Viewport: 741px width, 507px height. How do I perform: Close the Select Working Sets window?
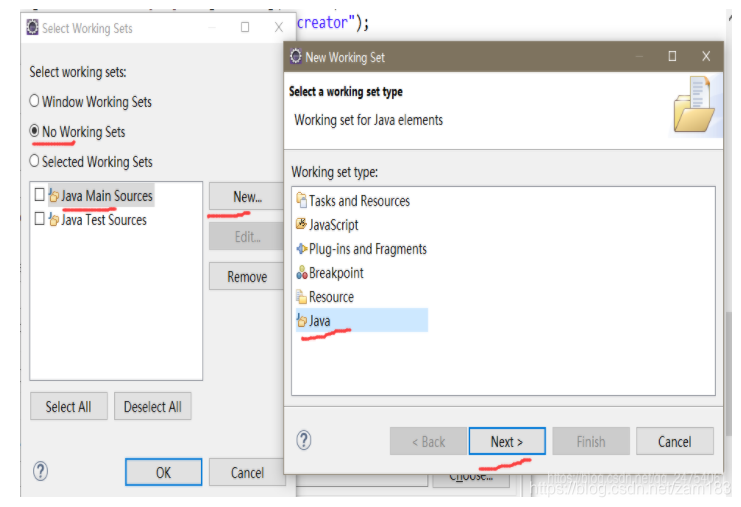click(x=279, y=27)
